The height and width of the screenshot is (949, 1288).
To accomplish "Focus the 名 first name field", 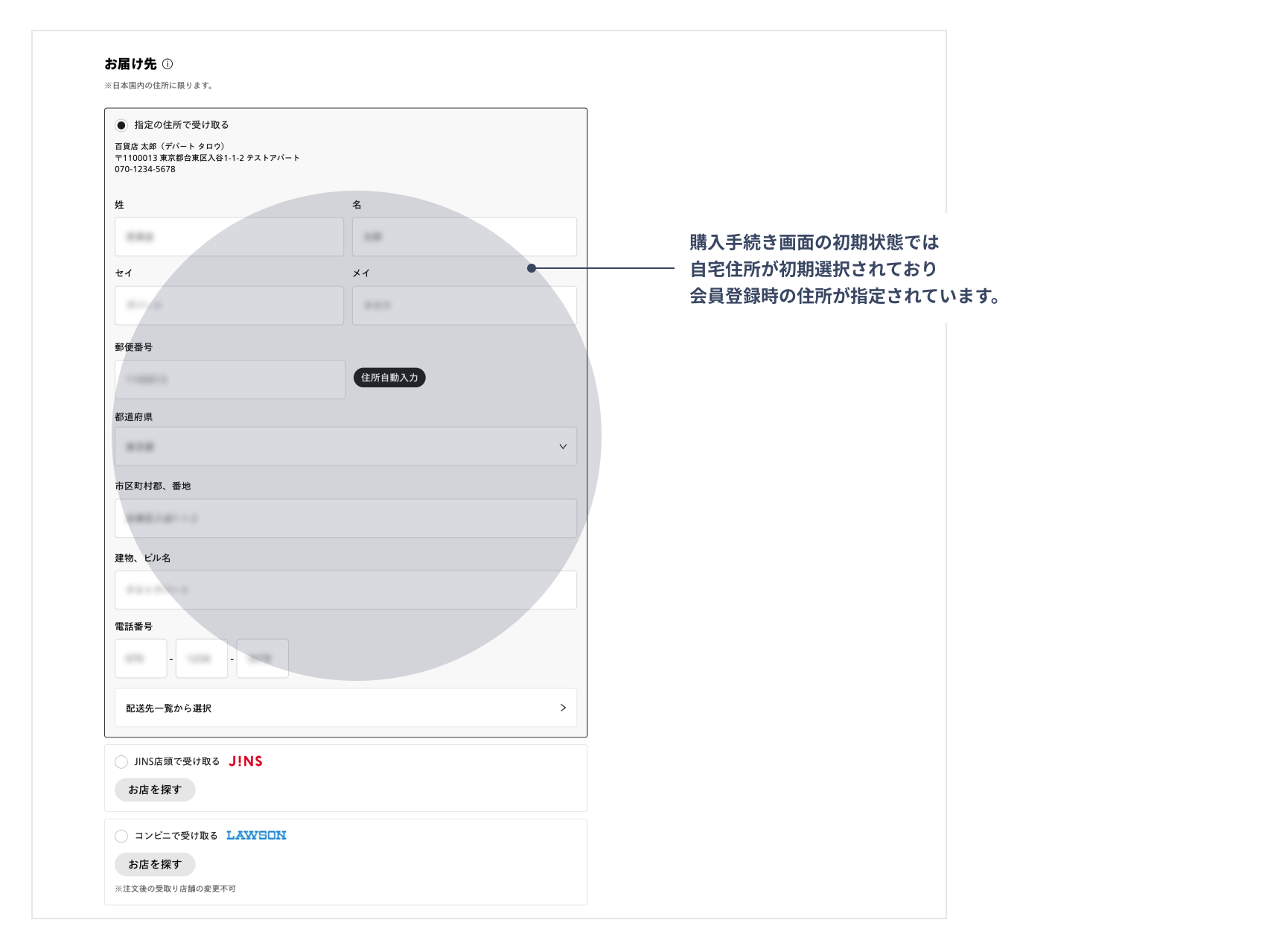I will (464, 237).
